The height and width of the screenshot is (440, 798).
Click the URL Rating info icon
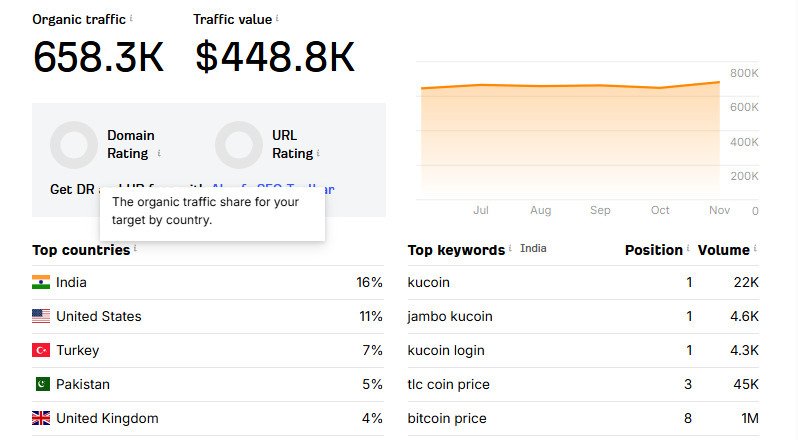pyautogui.click(x=318, y=154)
